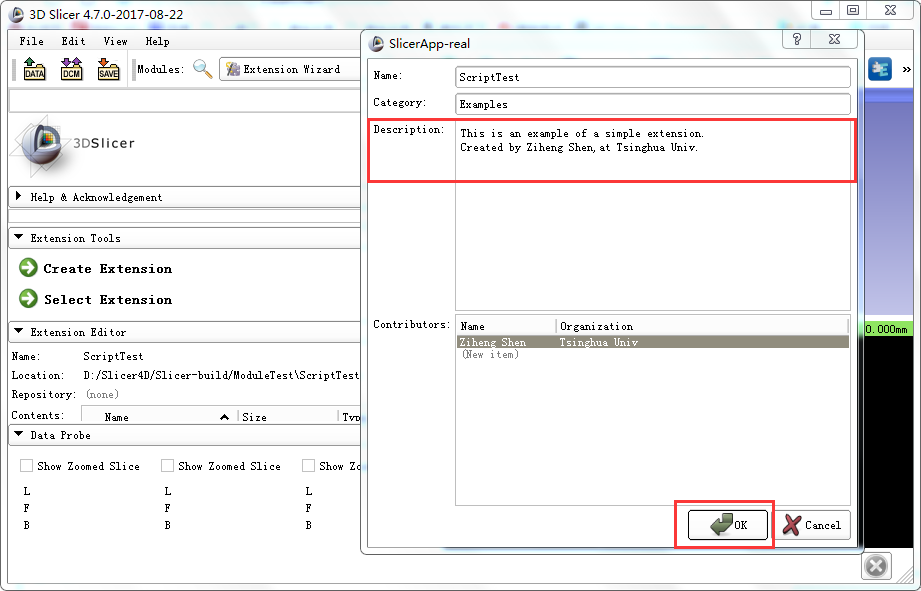Select the Ziheng Shen contributor row

(x=653, y=342)
